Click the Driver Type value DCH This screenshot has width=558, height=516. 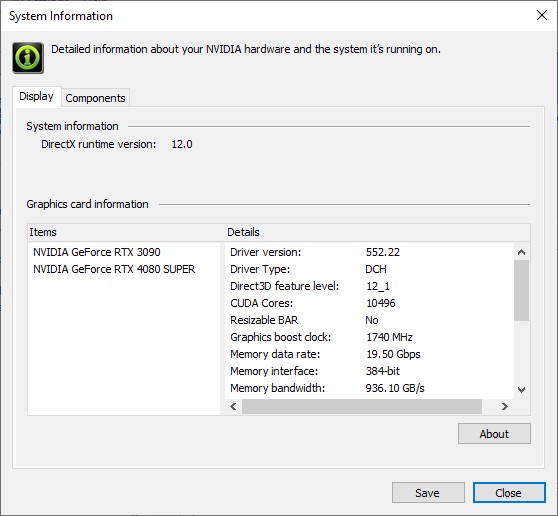[x=376, y=269]
